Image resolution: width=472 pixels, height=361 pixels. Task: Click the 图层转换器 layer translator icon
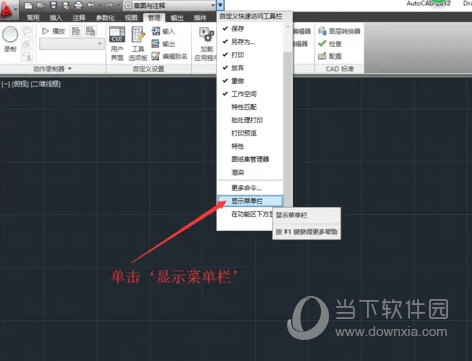click(x=322, y=31)
